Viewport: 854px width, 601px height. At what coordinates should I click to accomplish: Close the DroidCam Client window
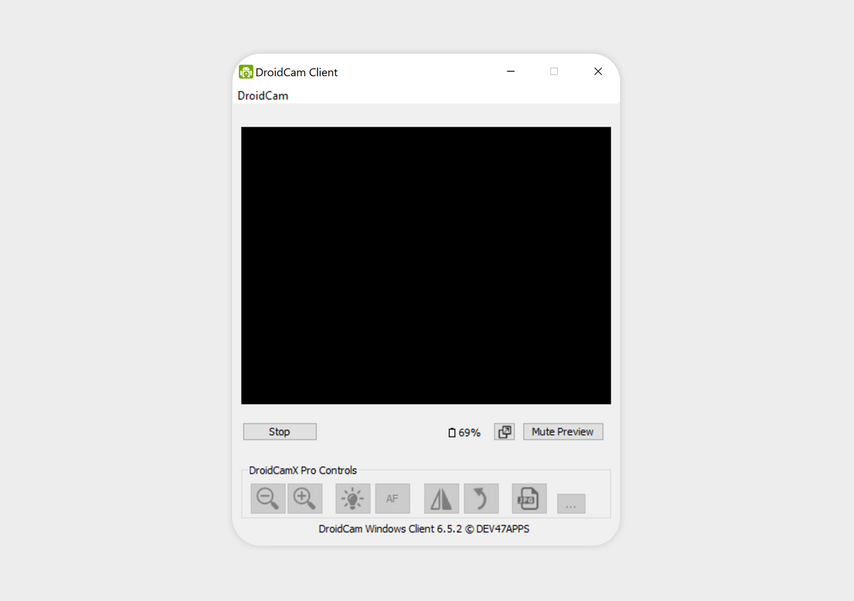[598, 71]
